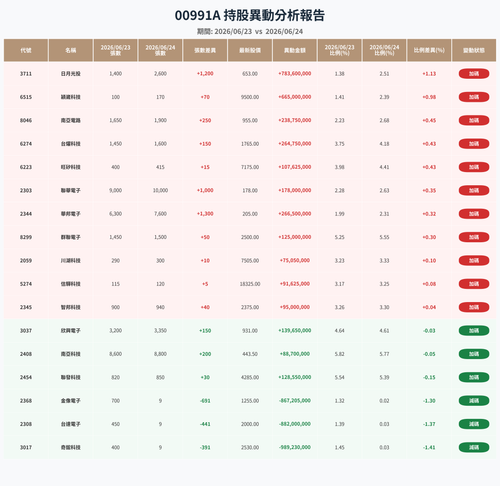This screenshot has width=500, height=486.
Task: Click the amount +91,625,000
Action: [295, 284]
